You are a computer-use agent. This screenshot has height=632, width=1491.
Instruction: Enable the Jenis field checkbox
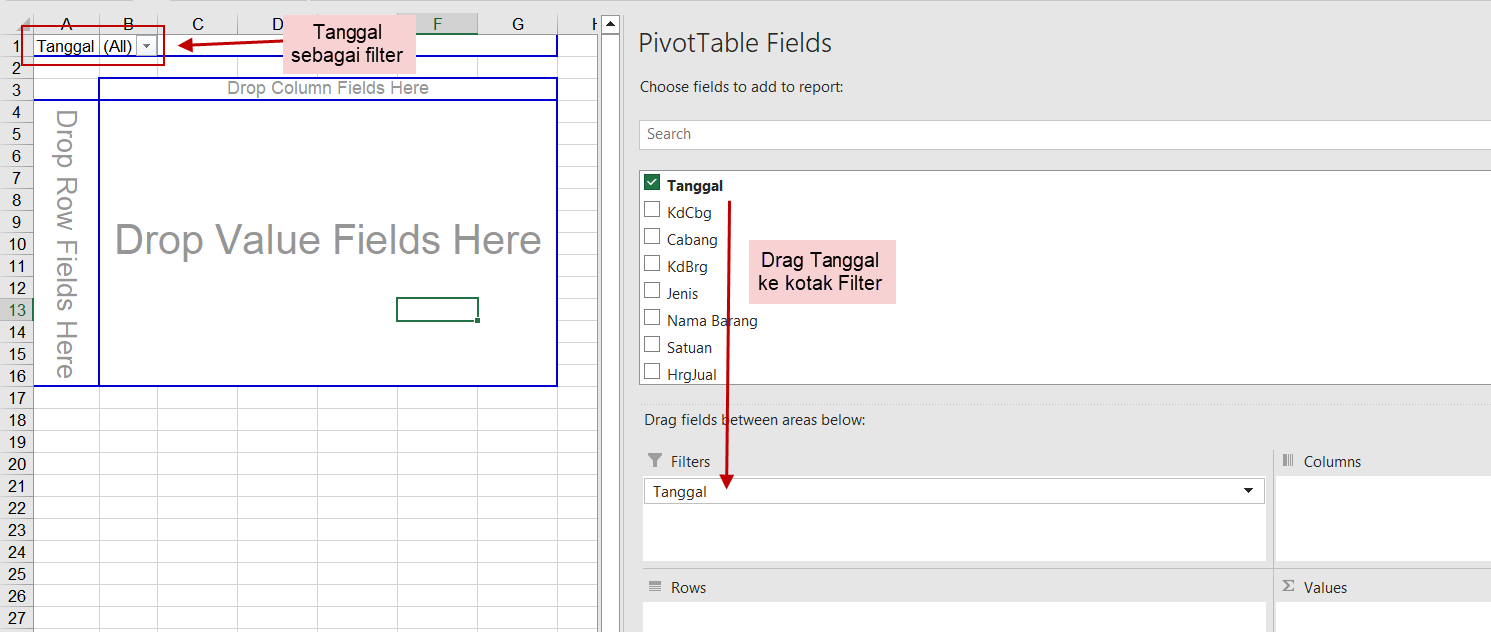click(652, 291)
